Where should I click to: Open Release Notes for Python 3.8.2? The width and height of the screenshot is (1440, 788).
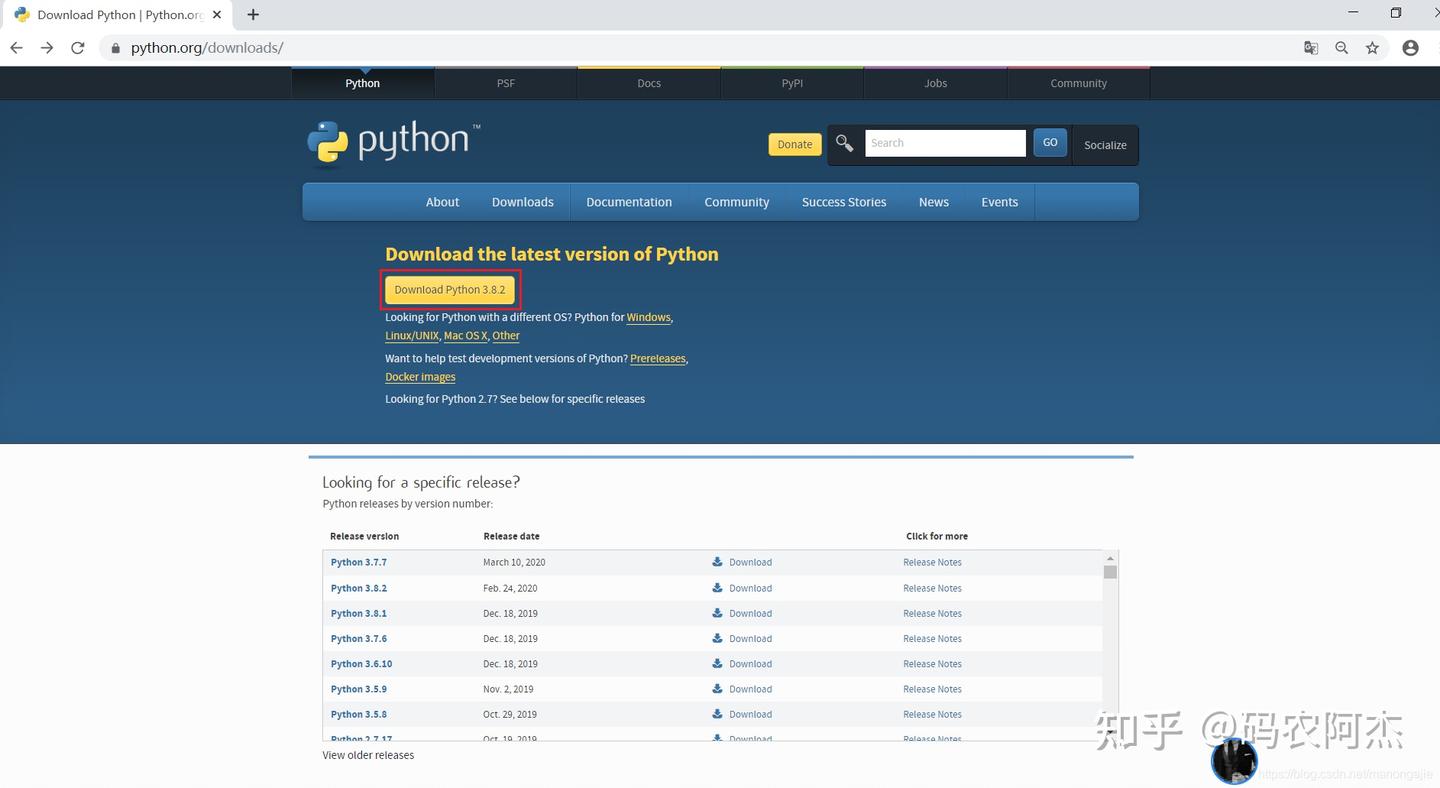[x=931, y=588]
